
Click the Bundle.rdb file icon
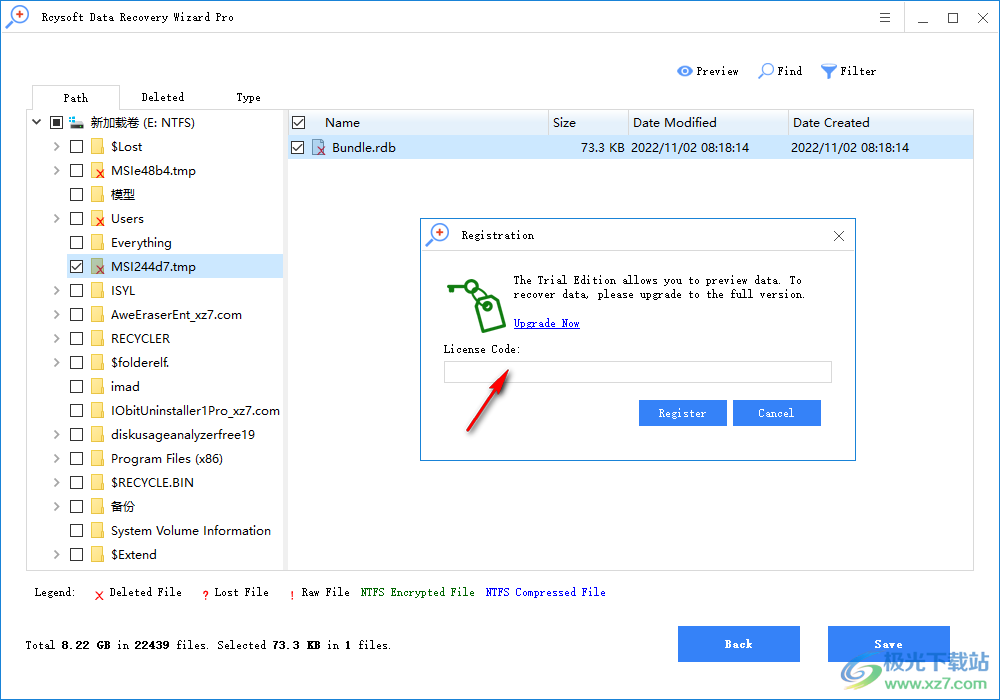pos(318,146)
